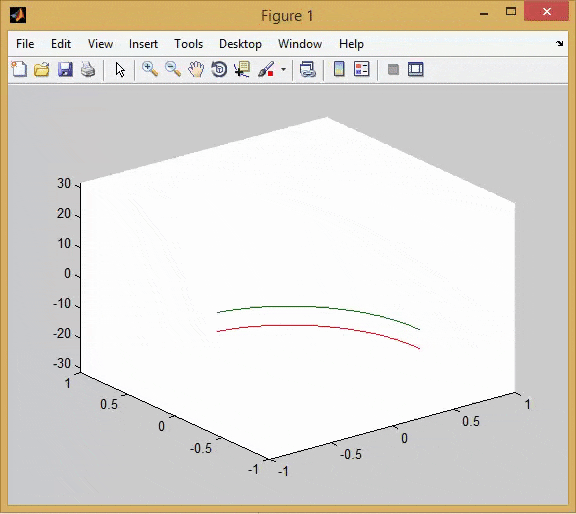Save figure using the floppy disk icon
576x514 pixels.
[x=65, y=69]
